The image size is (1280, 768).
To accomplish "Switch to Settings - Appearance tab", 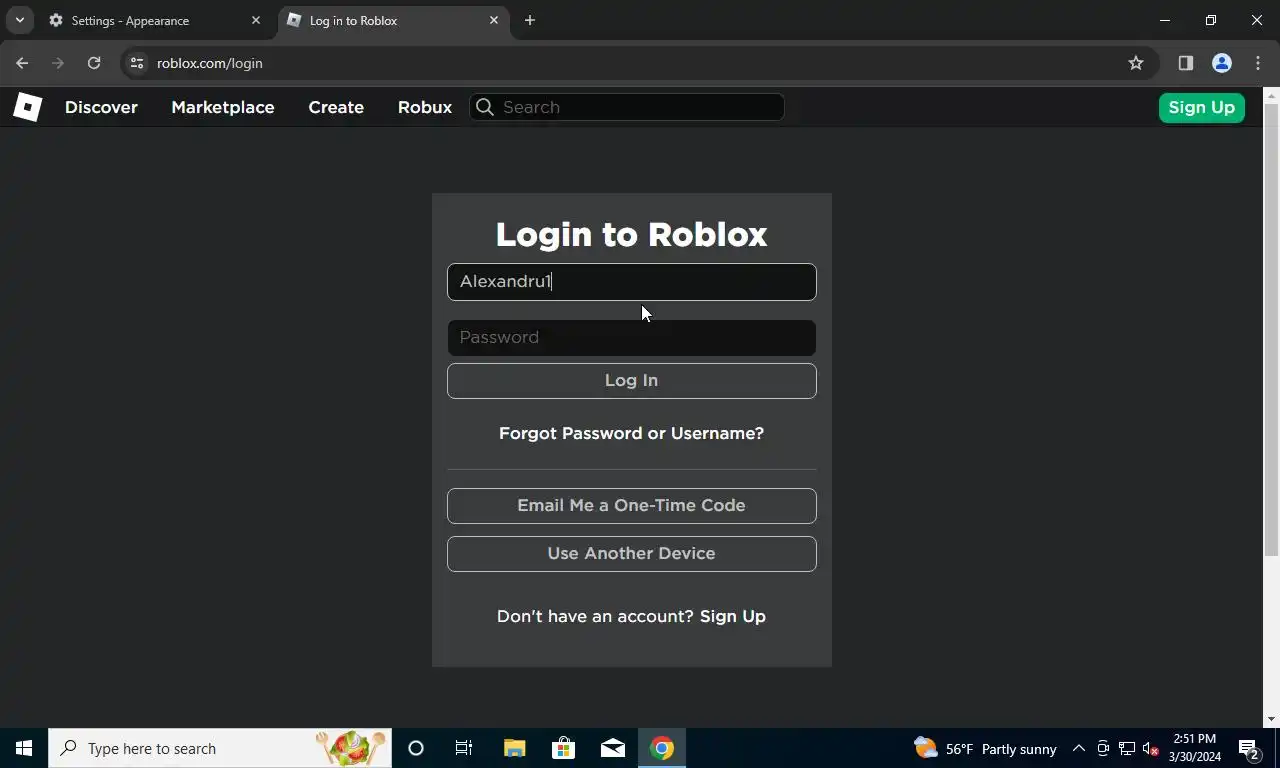I will (155, 20).
